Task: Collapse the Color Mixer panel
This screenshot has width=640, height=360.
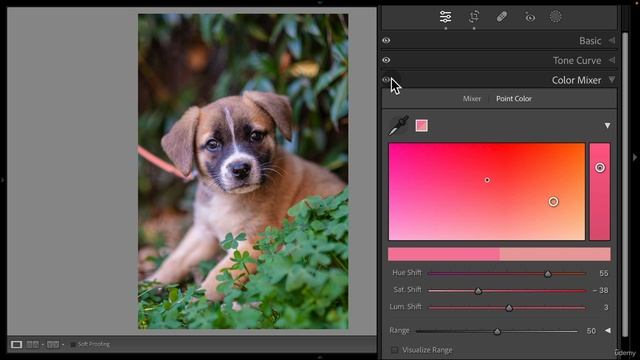Action: pos(611,79)
